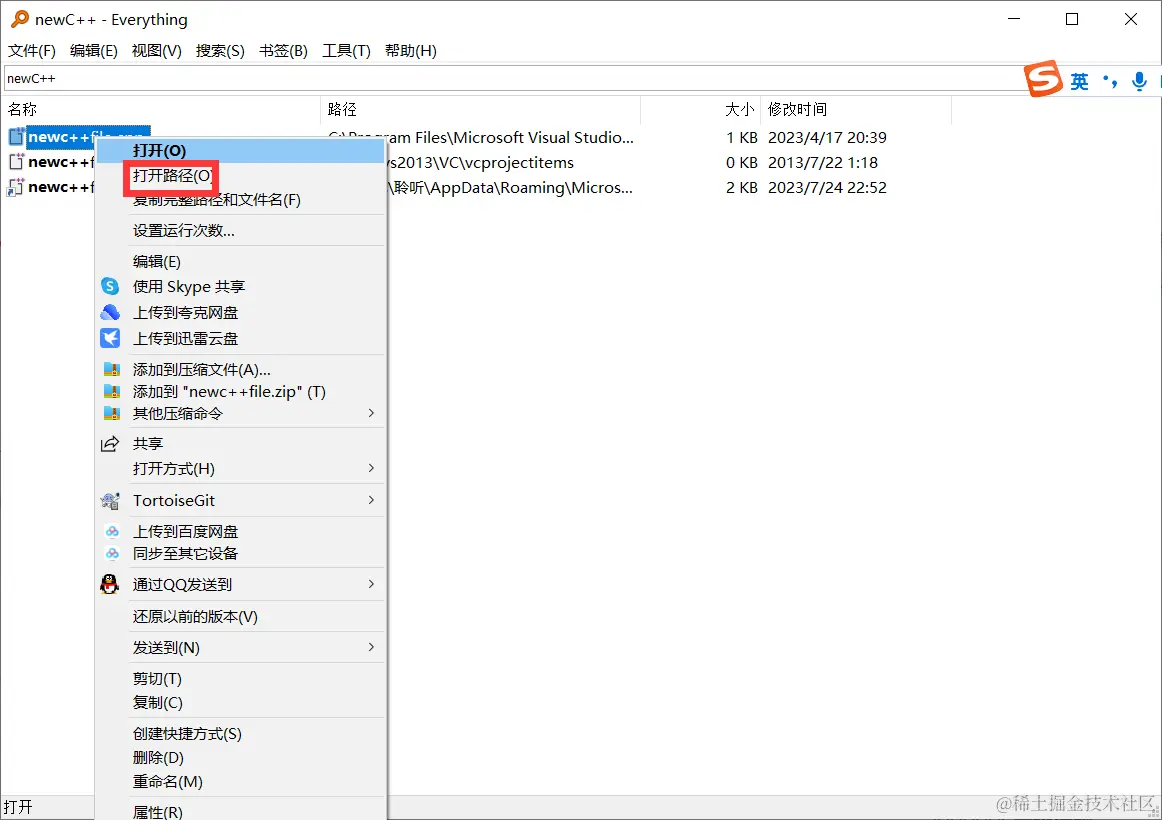Click the Sogou S input method logo

tap(1043, 79)
